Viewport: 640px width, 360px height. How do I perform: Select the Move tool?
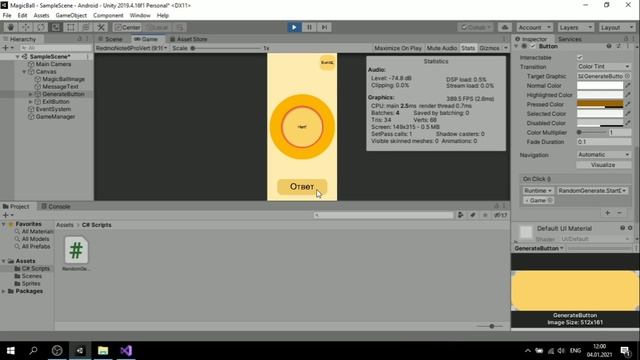(x=26, y=27)
